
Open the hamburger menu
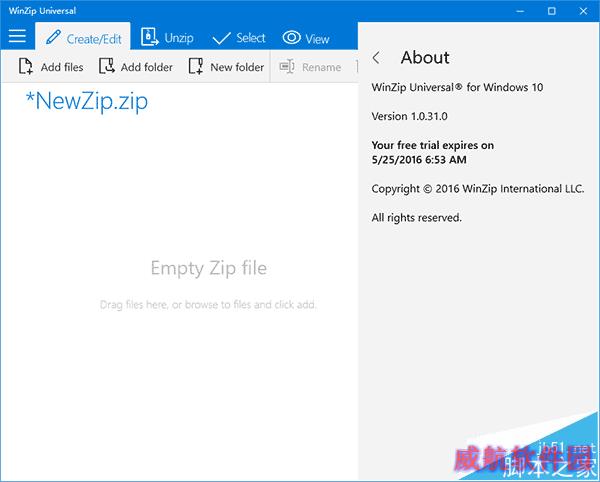(17, 36)
